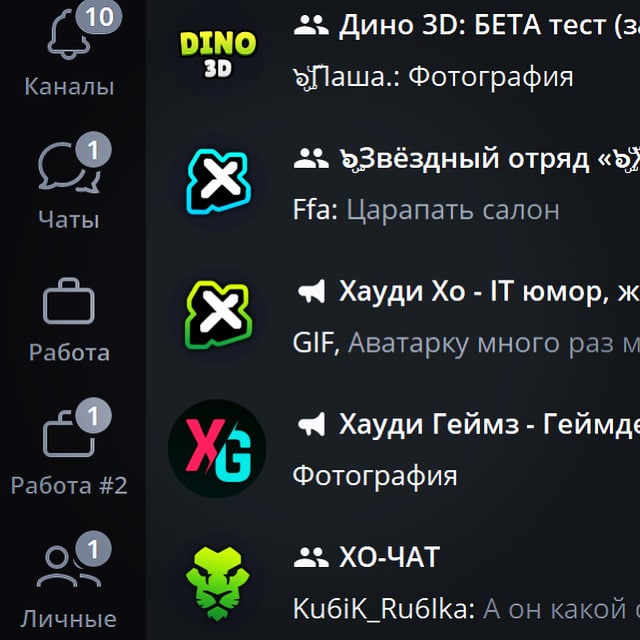
Task: Click the XG avatar of Хауди Геймз
Action: (218, 448)
